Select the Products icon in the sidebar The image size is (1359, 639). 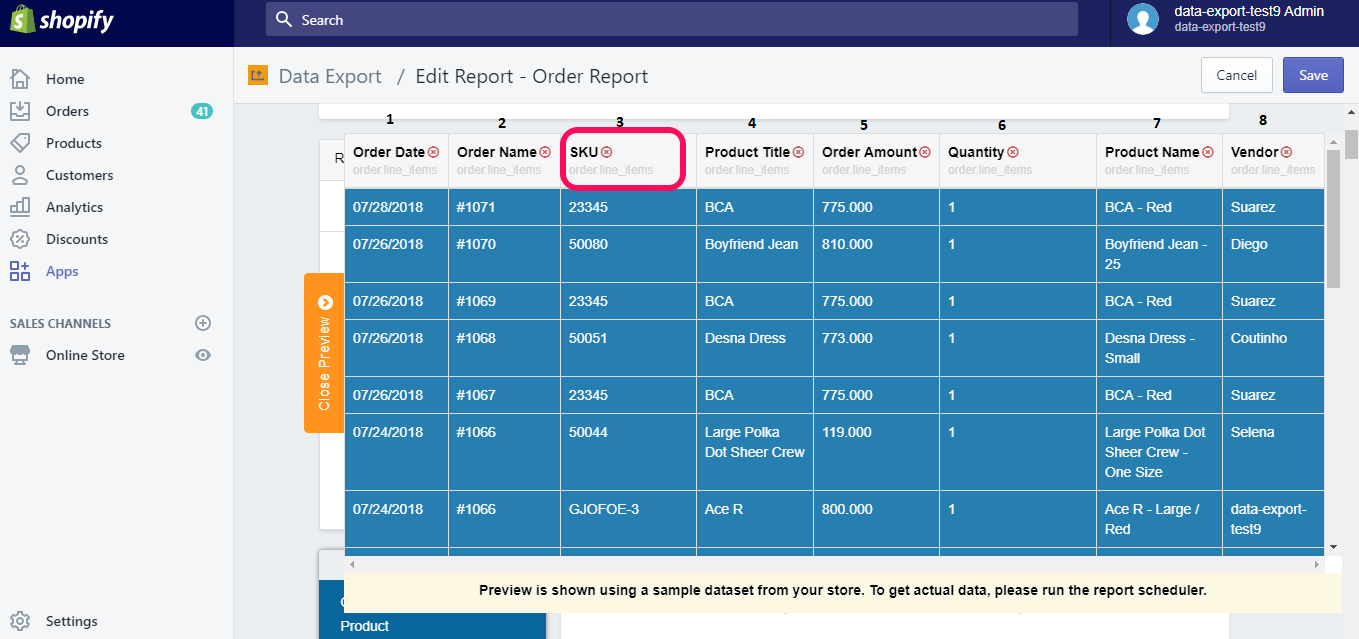(22, 142)
